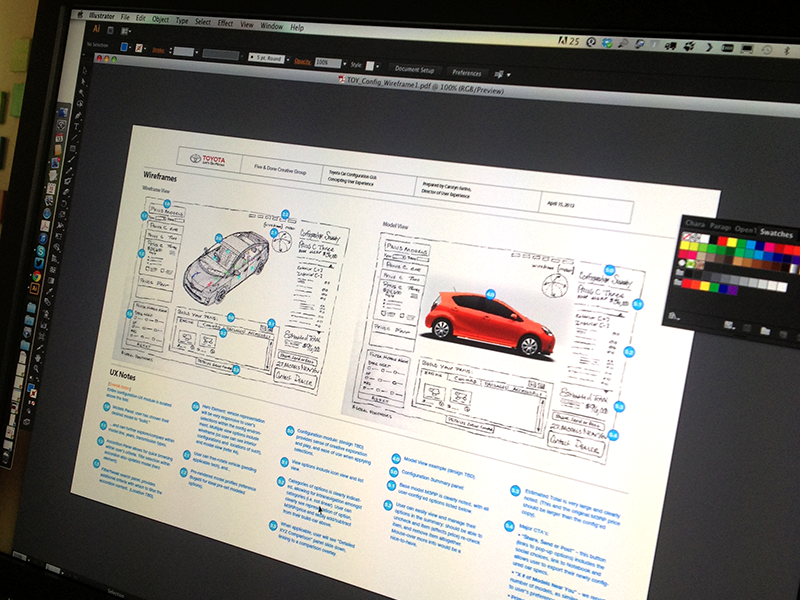Click the Opacity 100% input field
Image resolution: width=800 pixels, height=600 pixels.
pos(328,63)
